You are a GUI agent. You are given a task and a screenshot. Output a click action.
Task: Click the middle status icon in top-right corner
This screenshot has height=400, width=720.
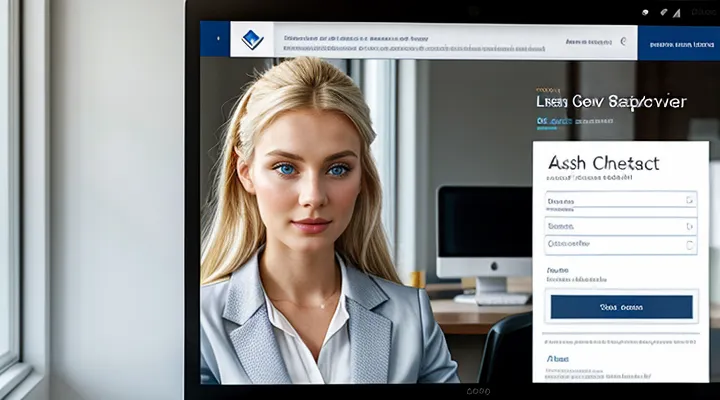click(x=661, y=12)
